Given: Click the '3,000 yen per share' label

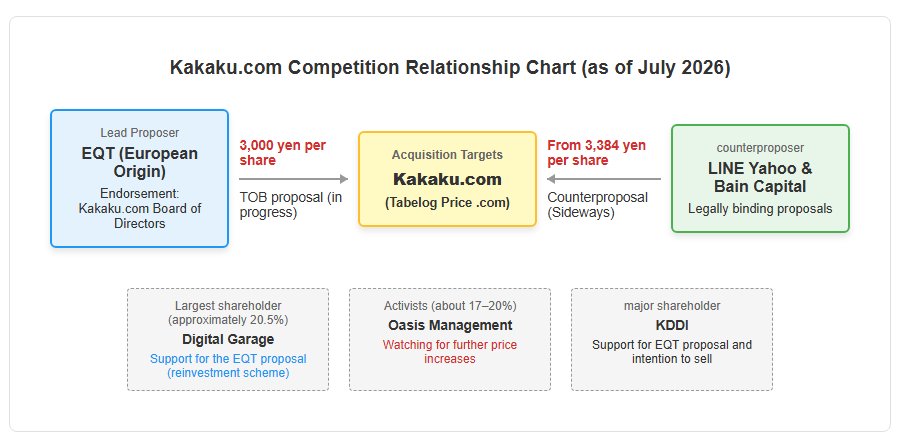Looking at the screenshot, I should click(282, 153).
